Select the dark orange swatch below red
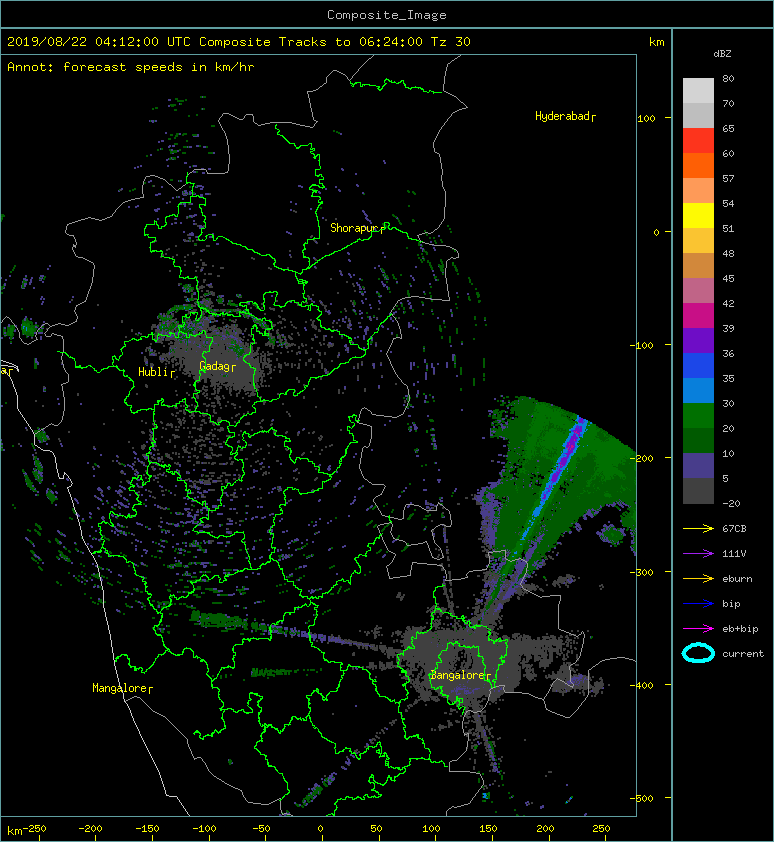 [698, 166]
